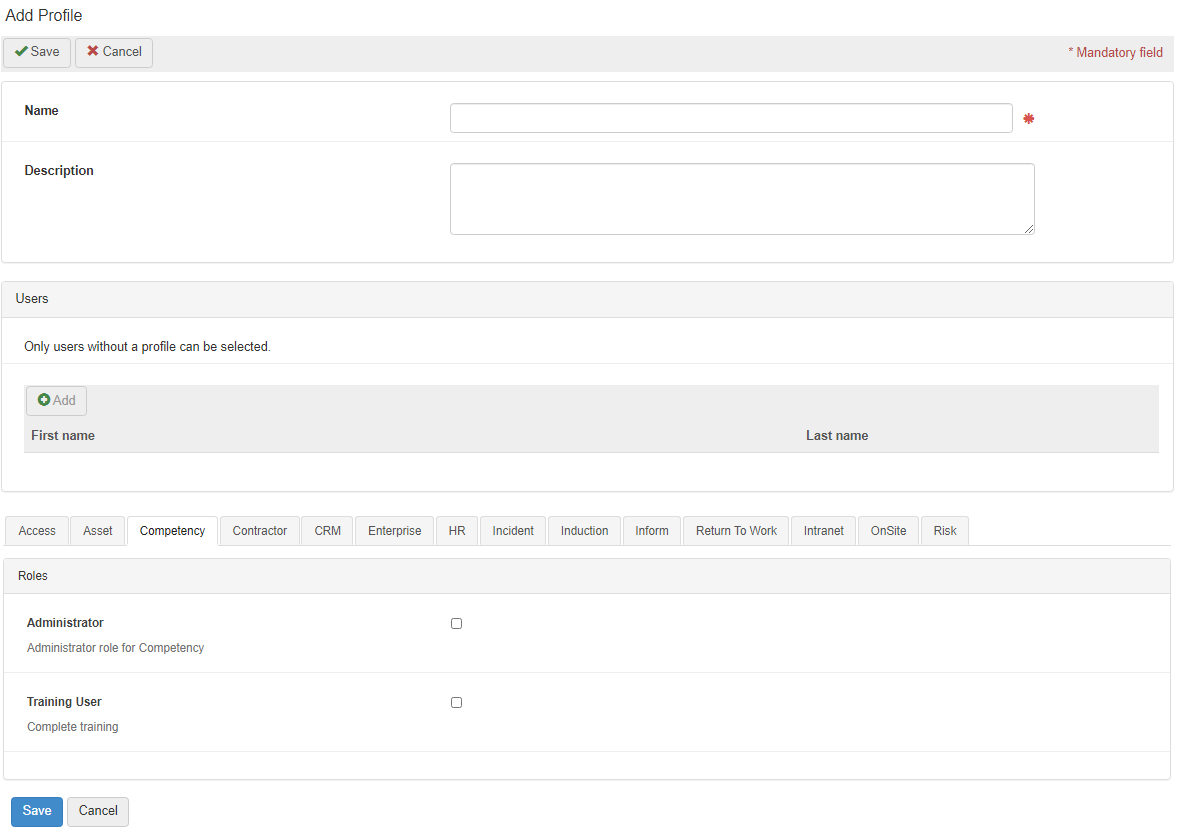Image resolution: width=1187 pixels, height=834 pixels.
Task: Click the red X Cancel button at top
Action: [x=114, y=52]
